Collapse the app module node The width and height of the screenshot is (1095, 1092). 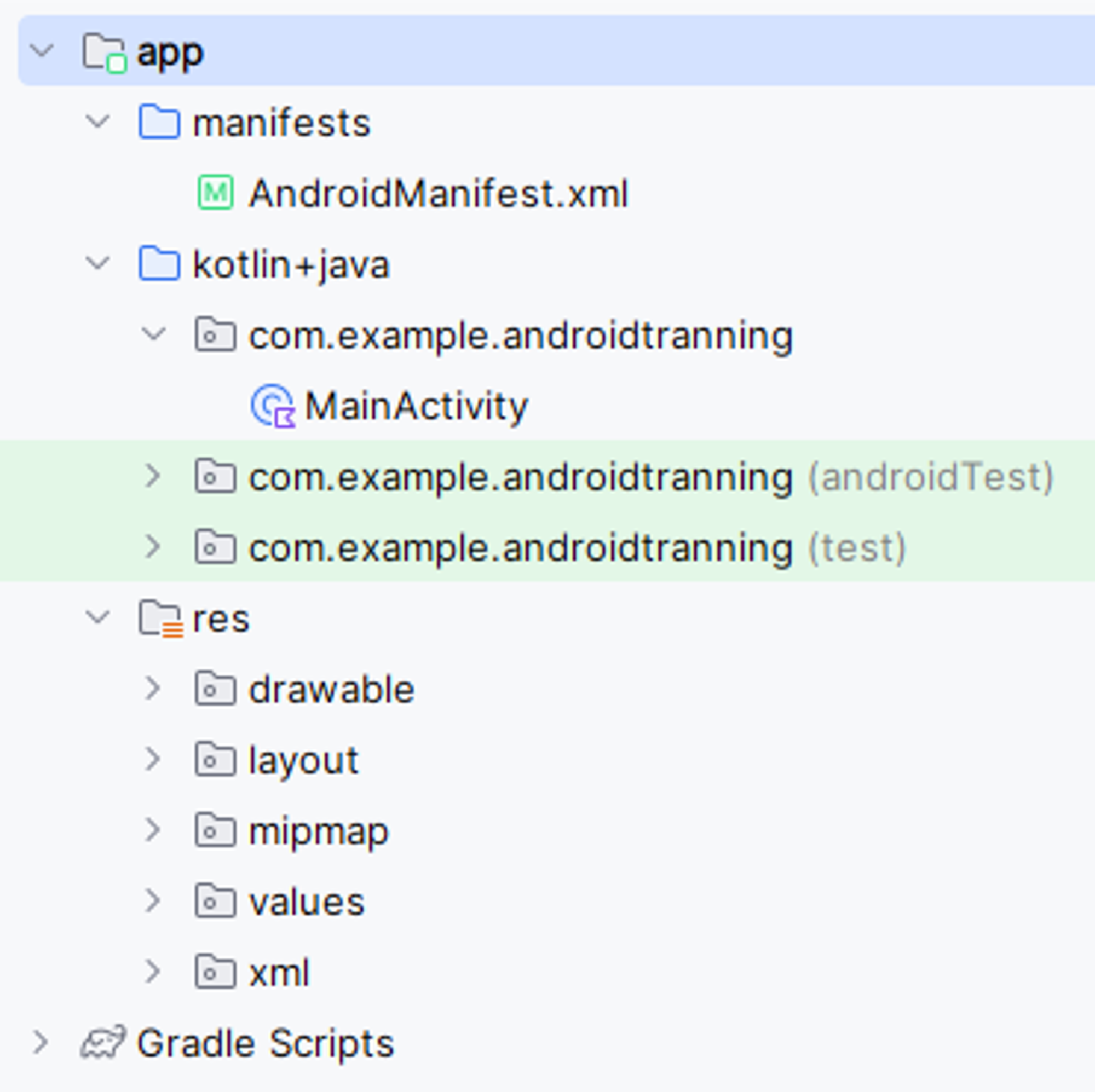42,51
